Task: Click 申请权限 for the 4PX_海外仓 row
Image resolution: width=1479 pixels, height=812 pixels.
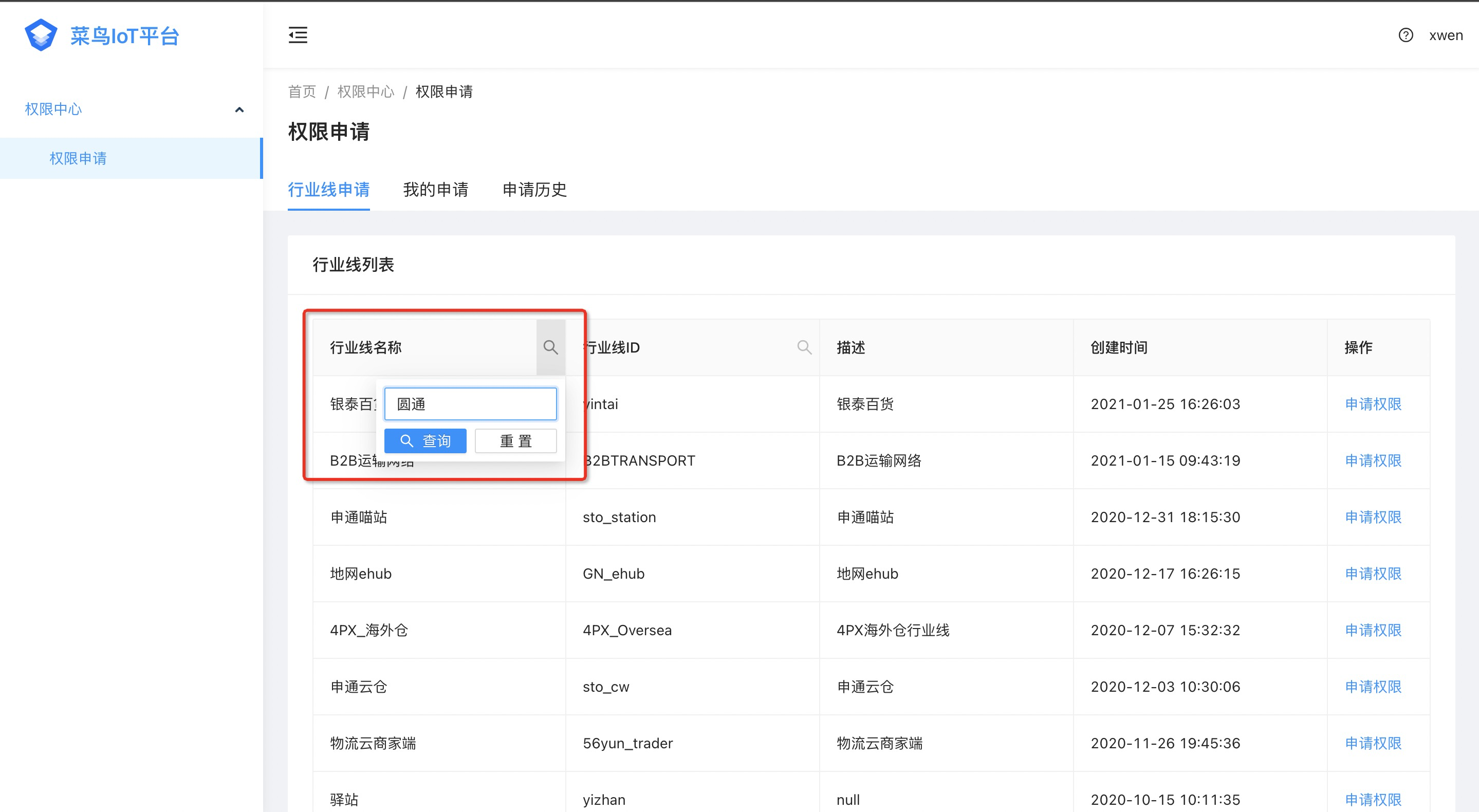Action: point(1372,630)
